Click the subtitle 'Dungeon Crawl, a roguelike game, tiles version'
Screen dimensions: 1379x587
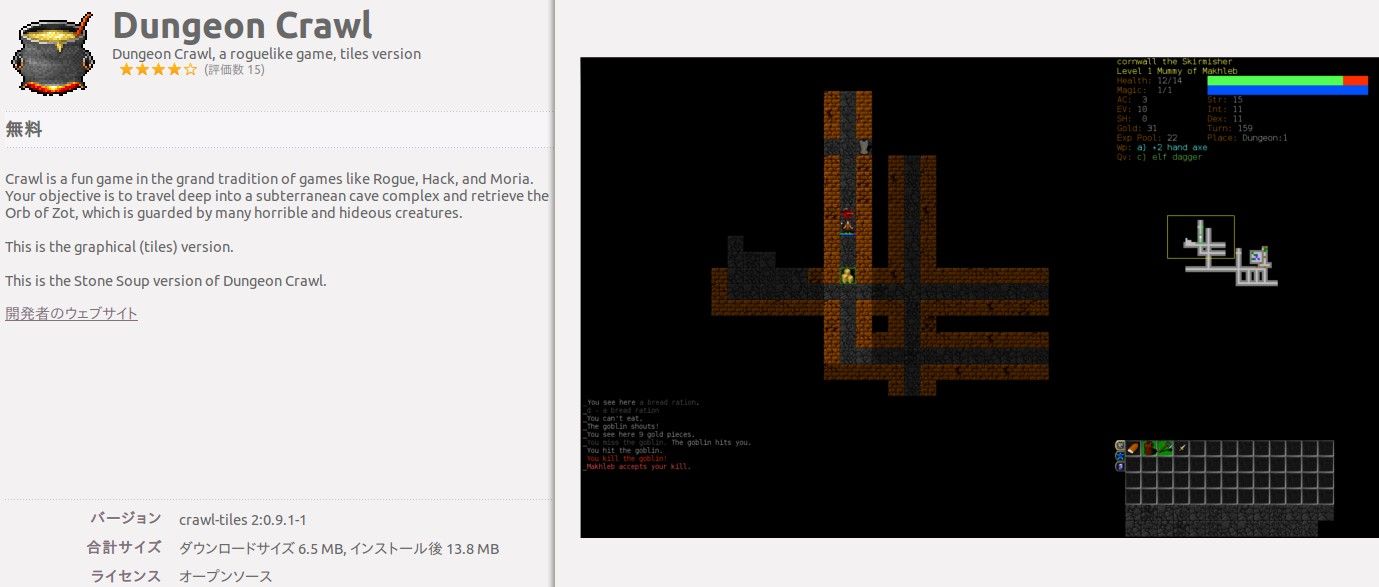point(266,54)
